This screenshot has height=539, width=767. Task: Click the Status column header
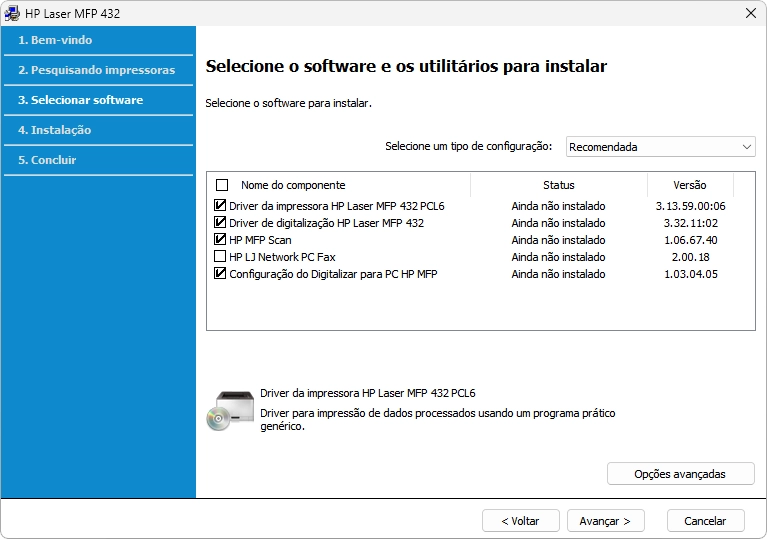coord(559,185)
